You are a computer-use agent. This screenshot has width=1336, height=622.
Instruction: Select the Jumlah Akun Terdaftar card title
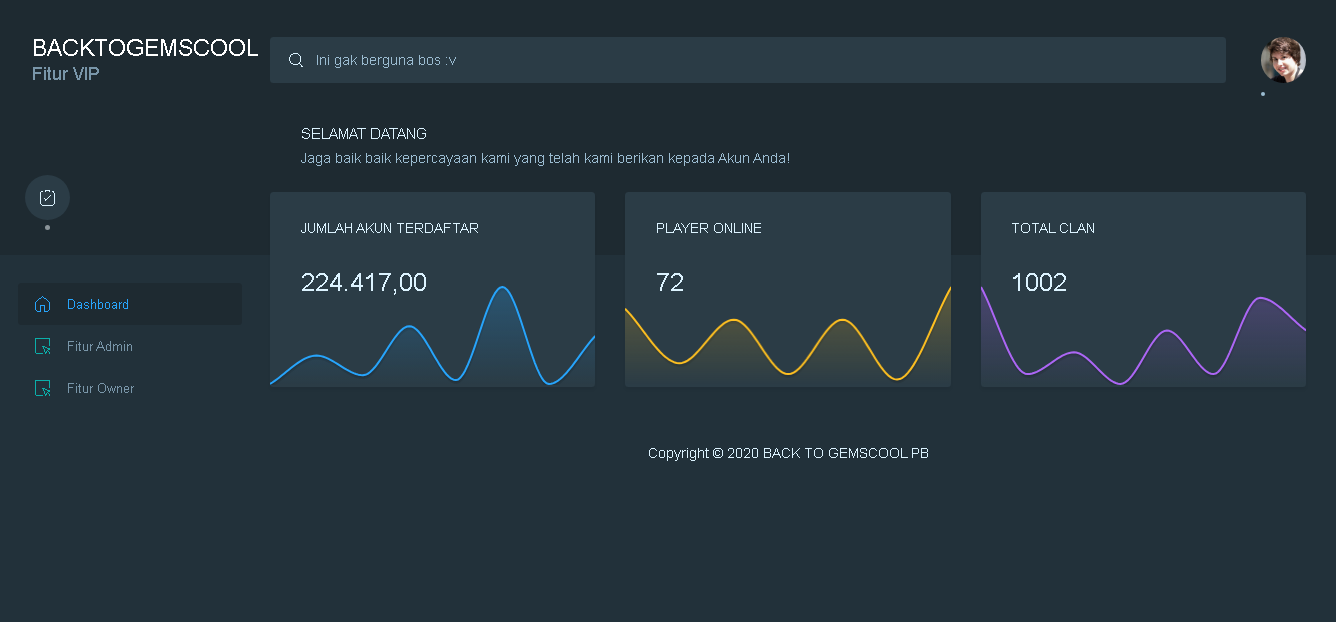pyautogui.click(x=389, y=228)
